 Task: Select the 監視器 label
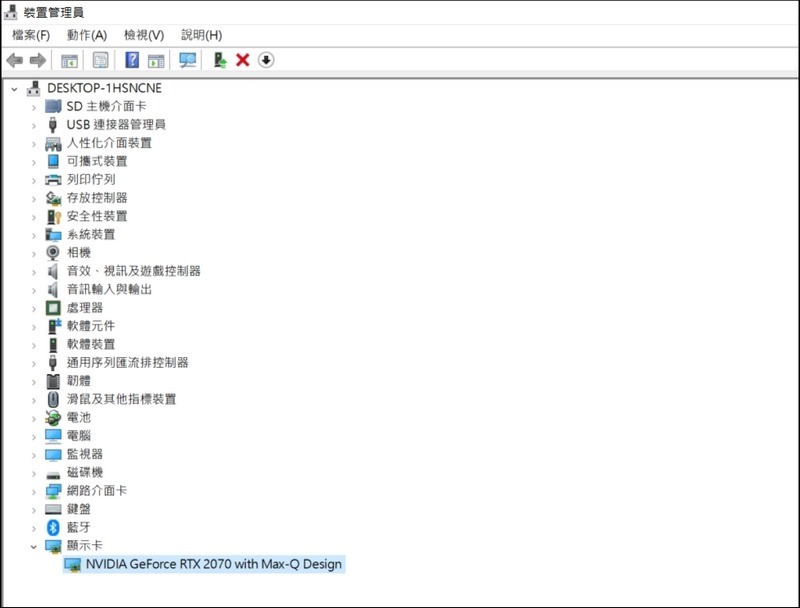(x=85, y=454)
